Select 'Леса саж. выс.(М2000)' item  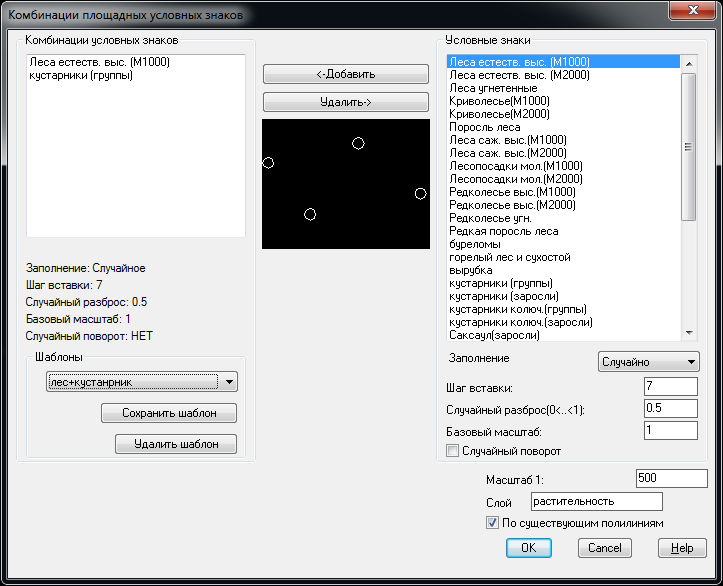point(563,153)
